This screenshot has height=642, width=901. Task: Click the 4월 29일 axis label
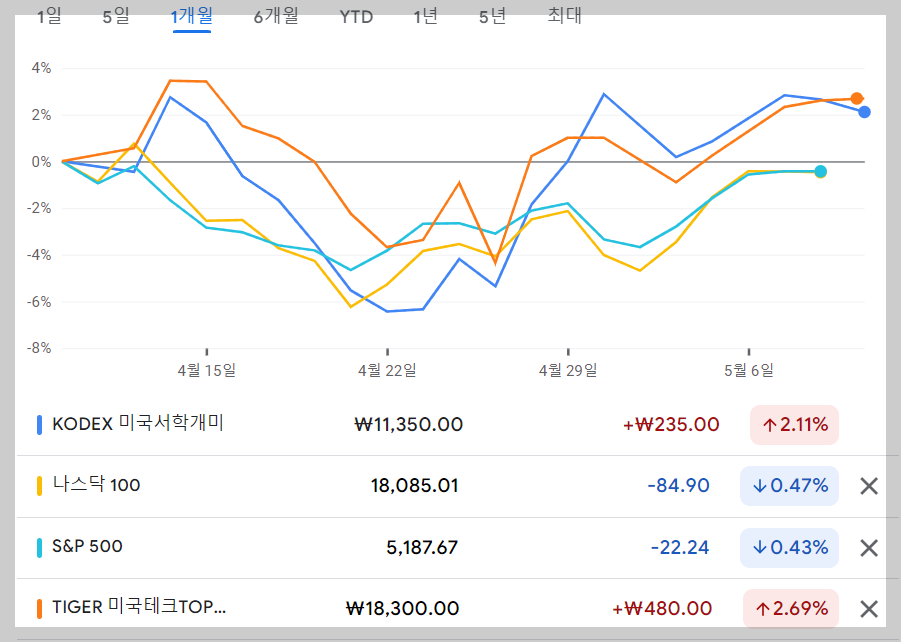568,370
